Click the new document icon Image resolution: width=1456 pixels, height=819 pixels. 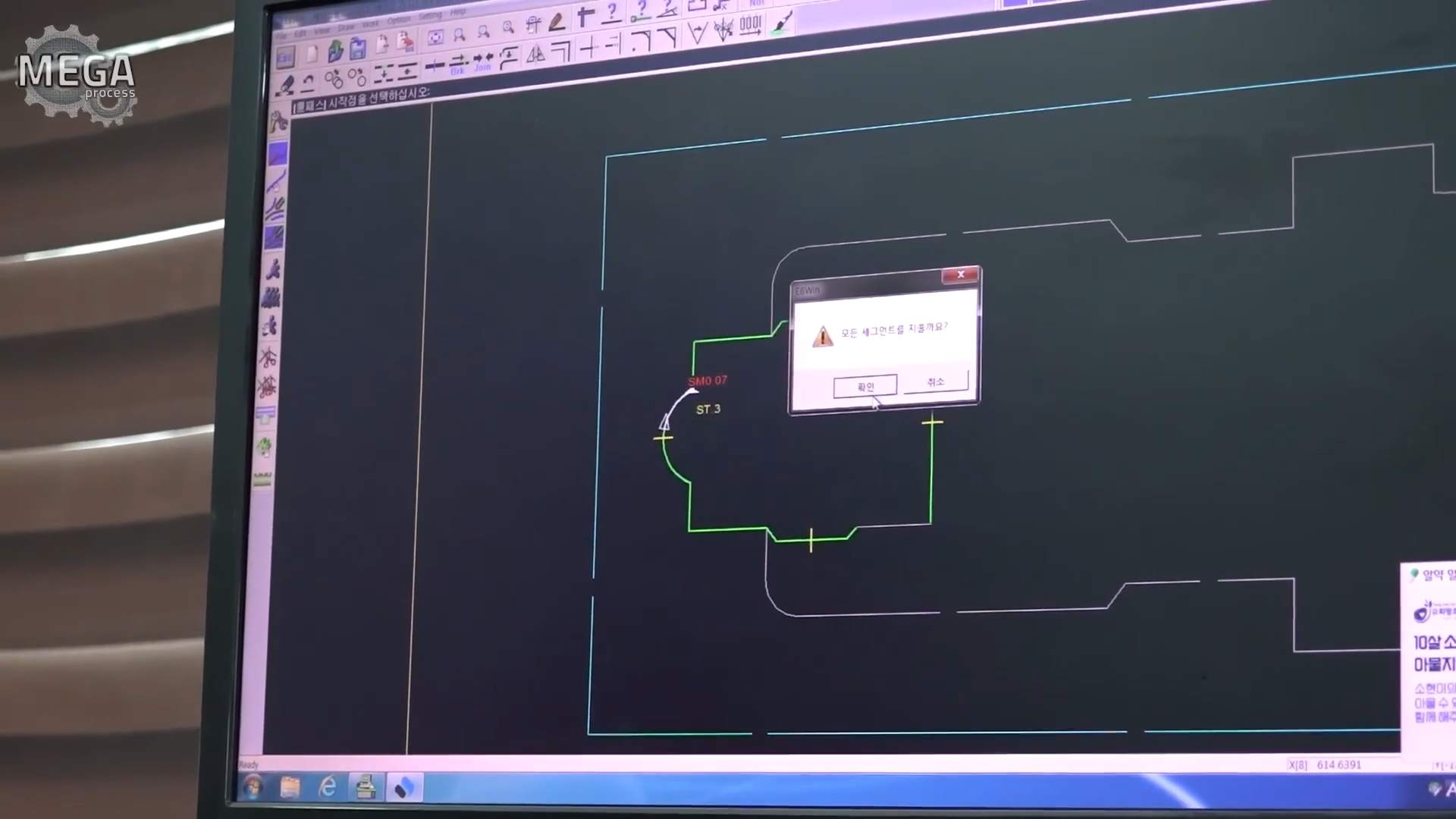(311, 54)
